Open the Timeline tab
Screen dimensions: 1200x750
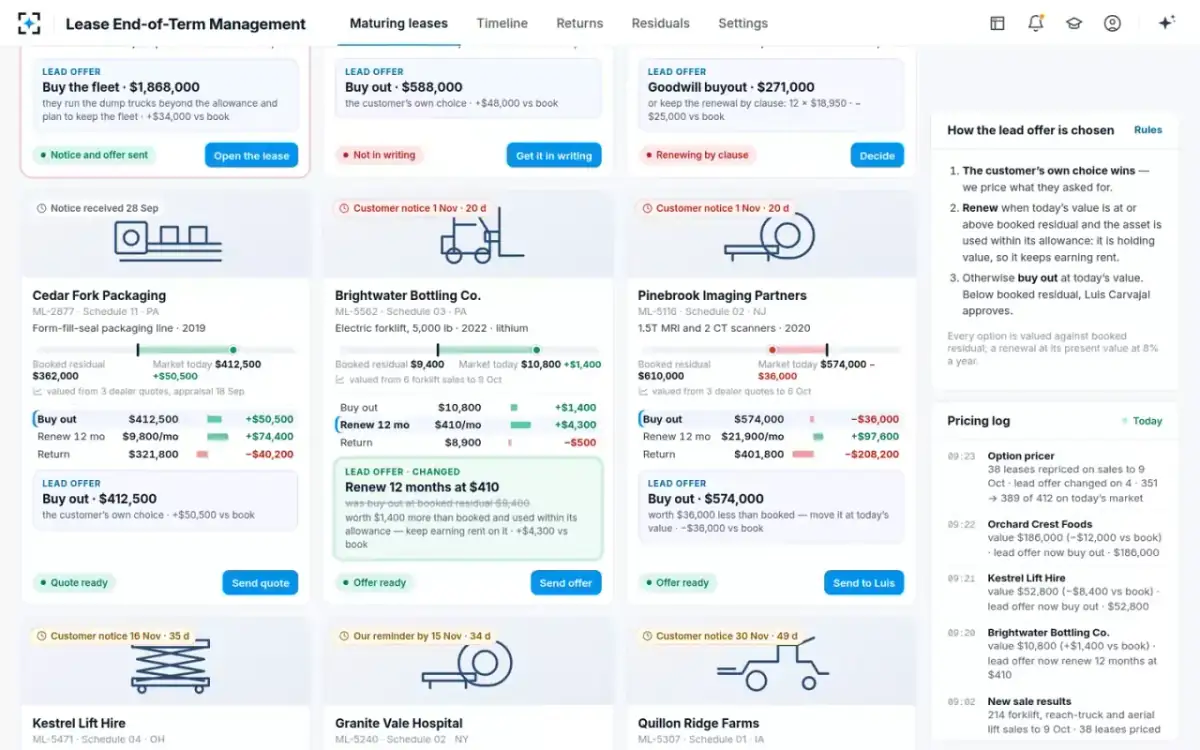[502, 23]
